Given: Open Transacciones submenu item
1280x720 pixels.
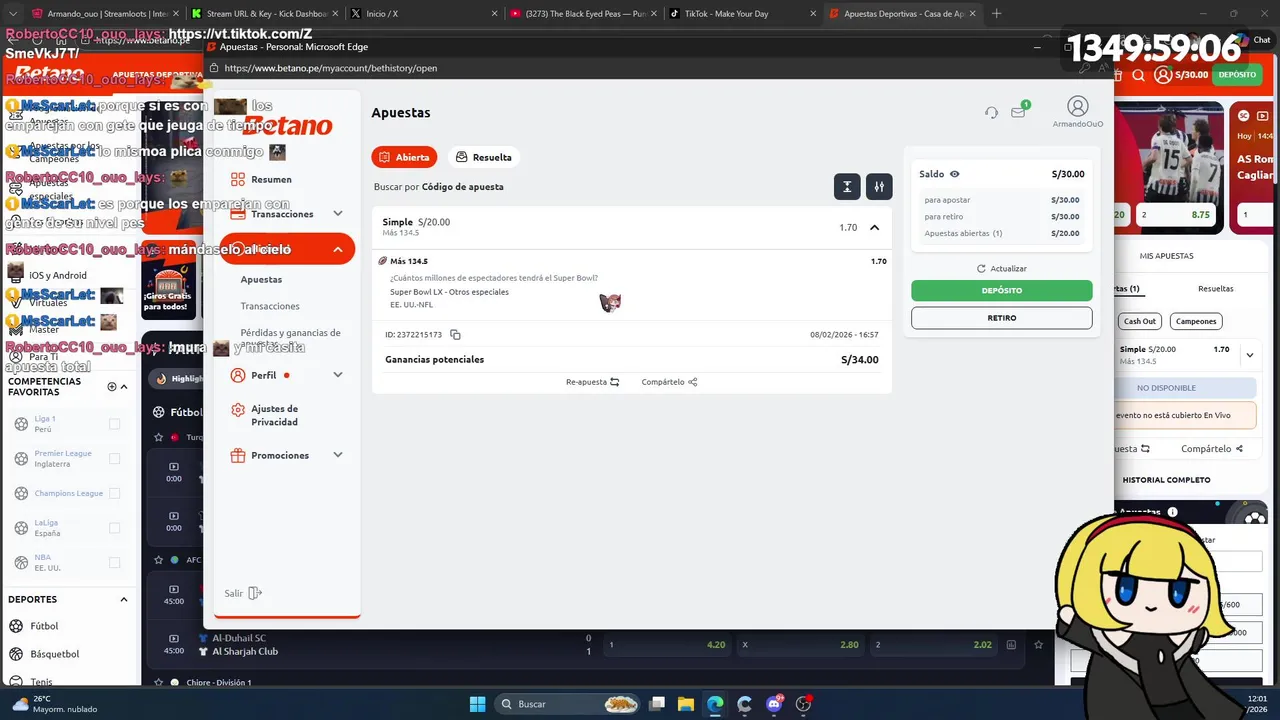Looking at the screenshot, I should click(x=270, y=306).
